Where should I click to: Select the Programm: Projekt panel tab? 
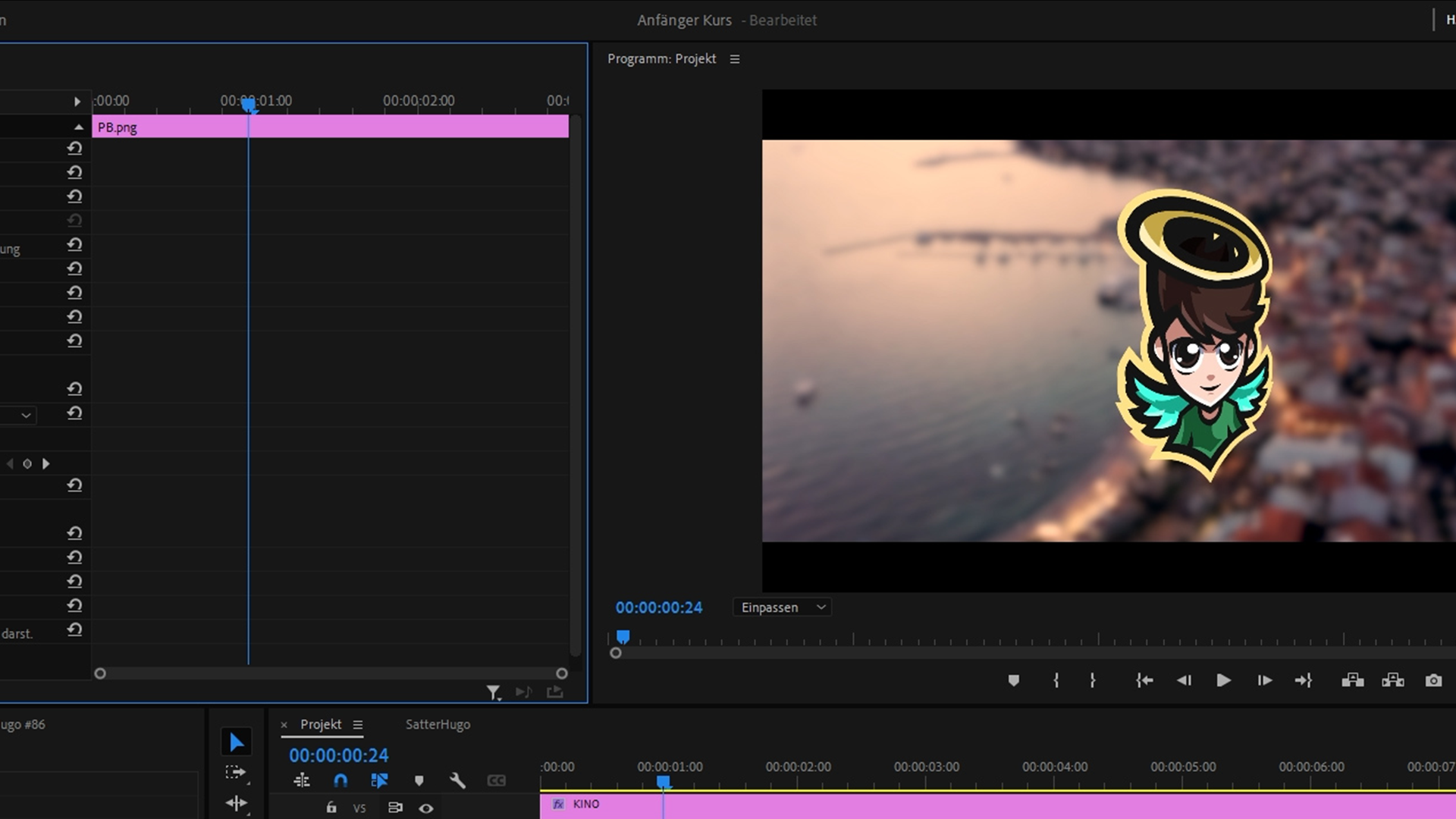pyautogui.click(x=661, y=58)
